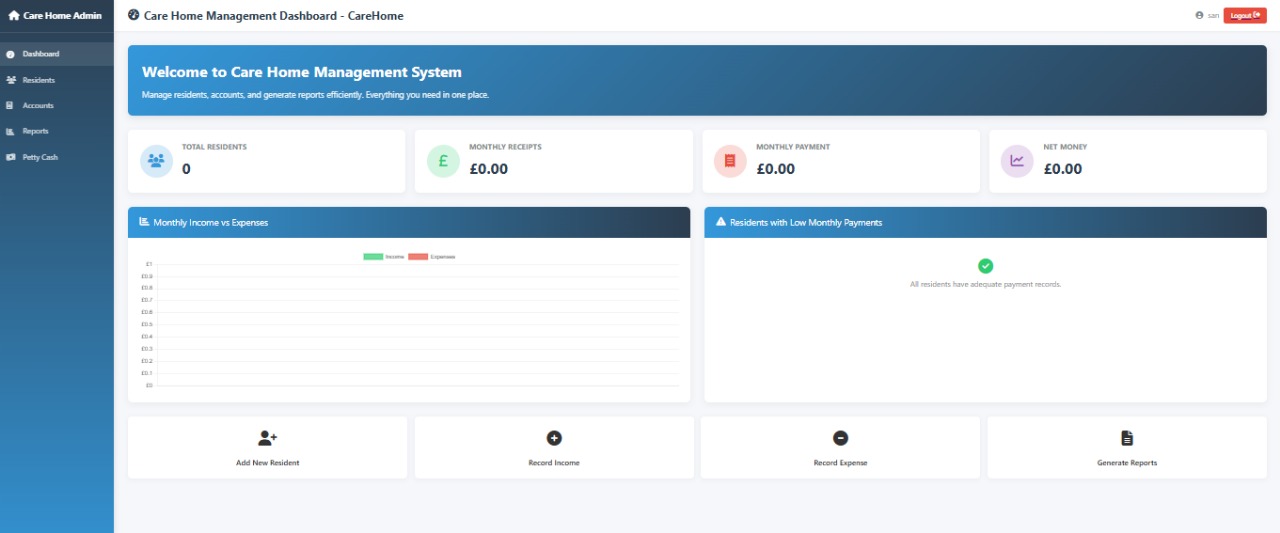Image resolution: width=1280 pixels, height=533 pixels.
Task: Toggle the red Expenses legend swatch
Action: [x=418, y=257]
